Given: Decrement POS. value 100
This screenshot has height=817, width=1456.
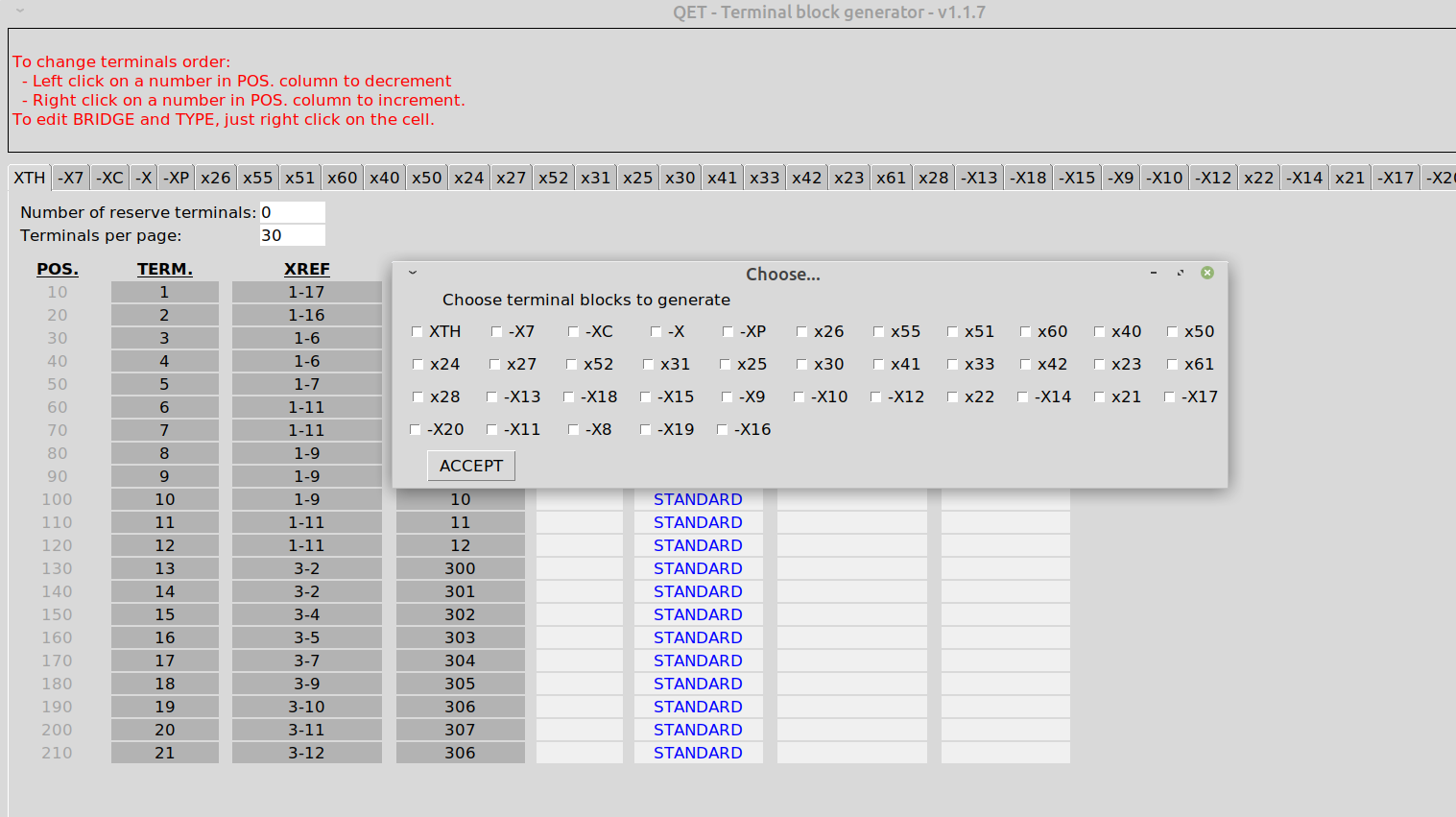Looking at the screenshot, I should tap(57, 499).
